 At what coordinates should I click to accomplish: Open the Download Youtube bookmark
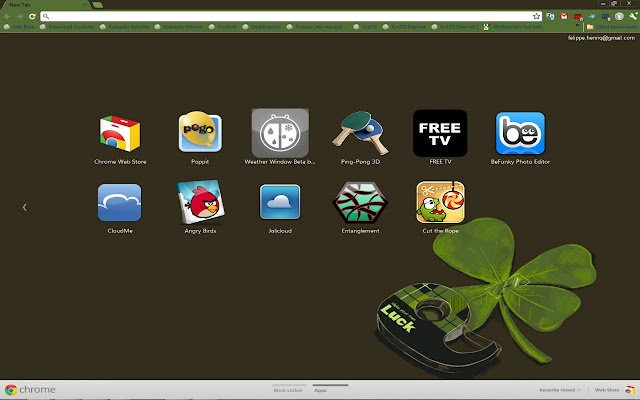[x=67, y=27]
